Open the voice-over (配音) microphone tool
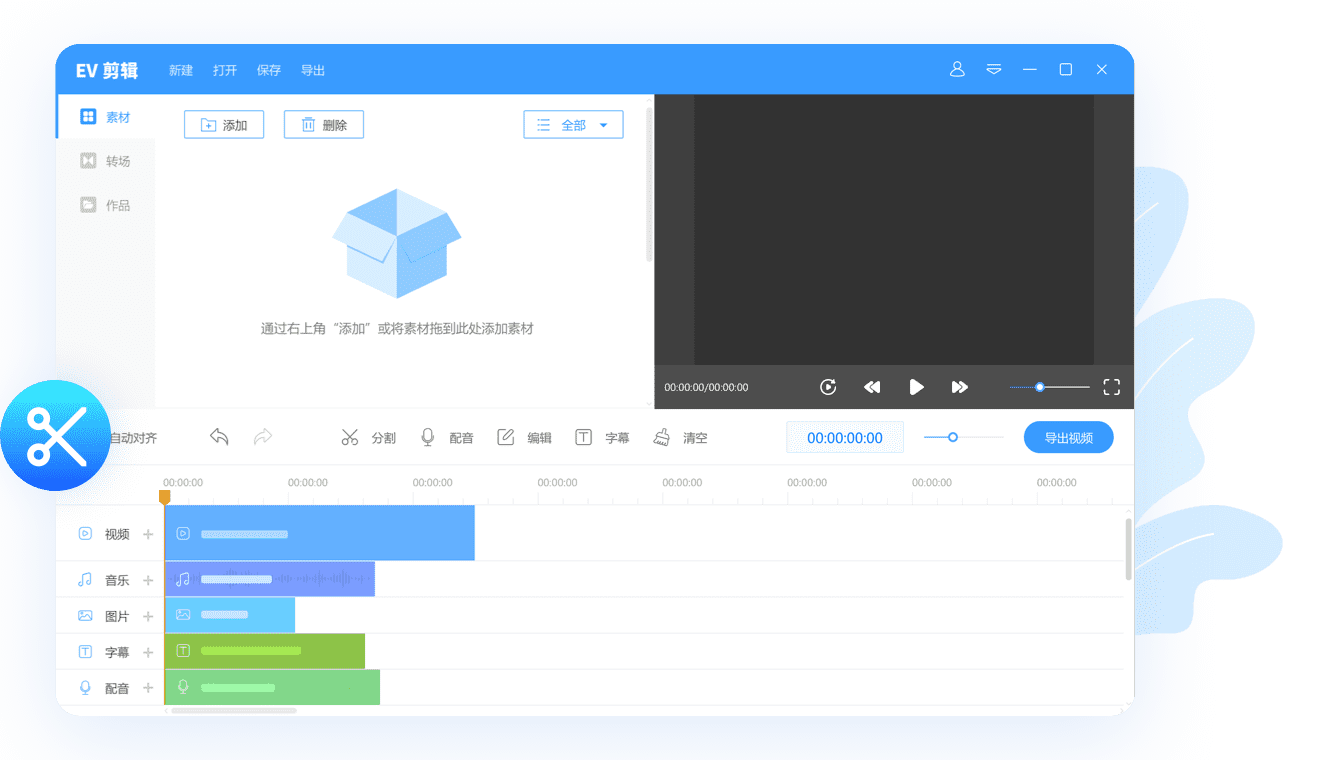This screenshot has width=1340, height=760. (428, 437)
